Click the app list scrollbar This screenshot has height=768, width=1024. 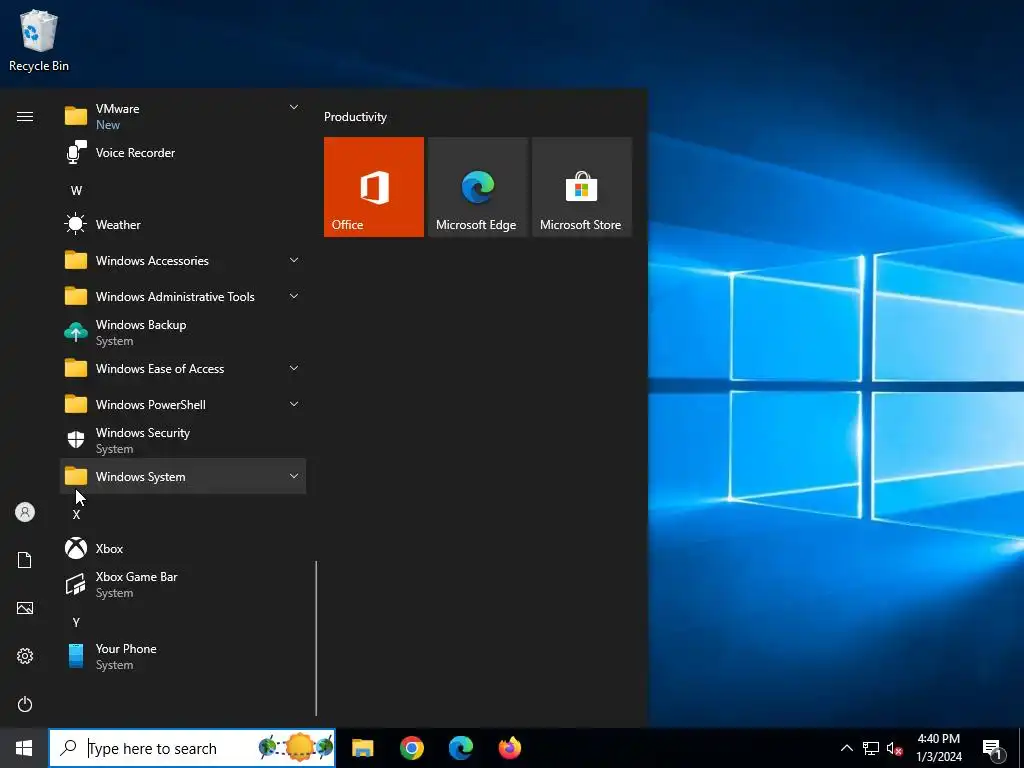point(316,638)
